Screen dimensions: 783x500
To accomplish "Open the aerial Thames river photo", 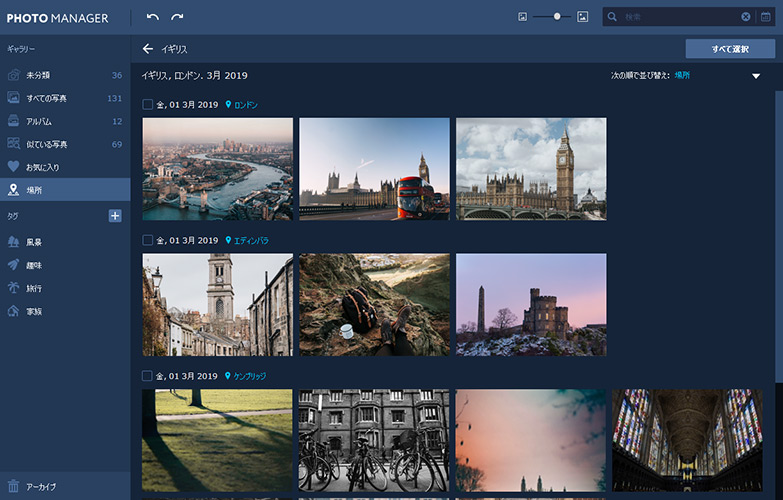I will [218, 169].
